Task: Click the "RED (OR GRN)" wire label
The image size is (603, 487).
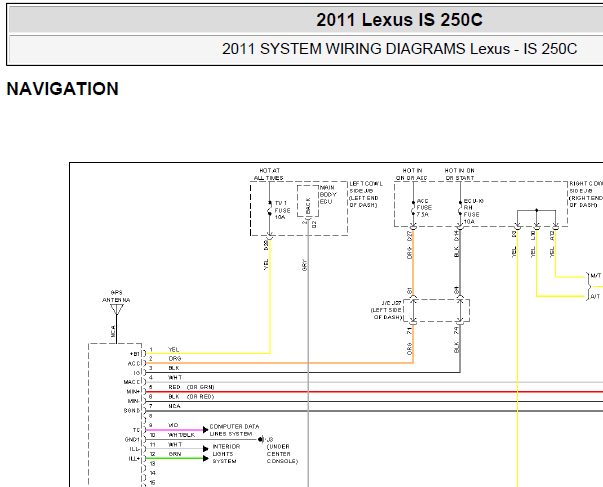Action: [191, 387]
